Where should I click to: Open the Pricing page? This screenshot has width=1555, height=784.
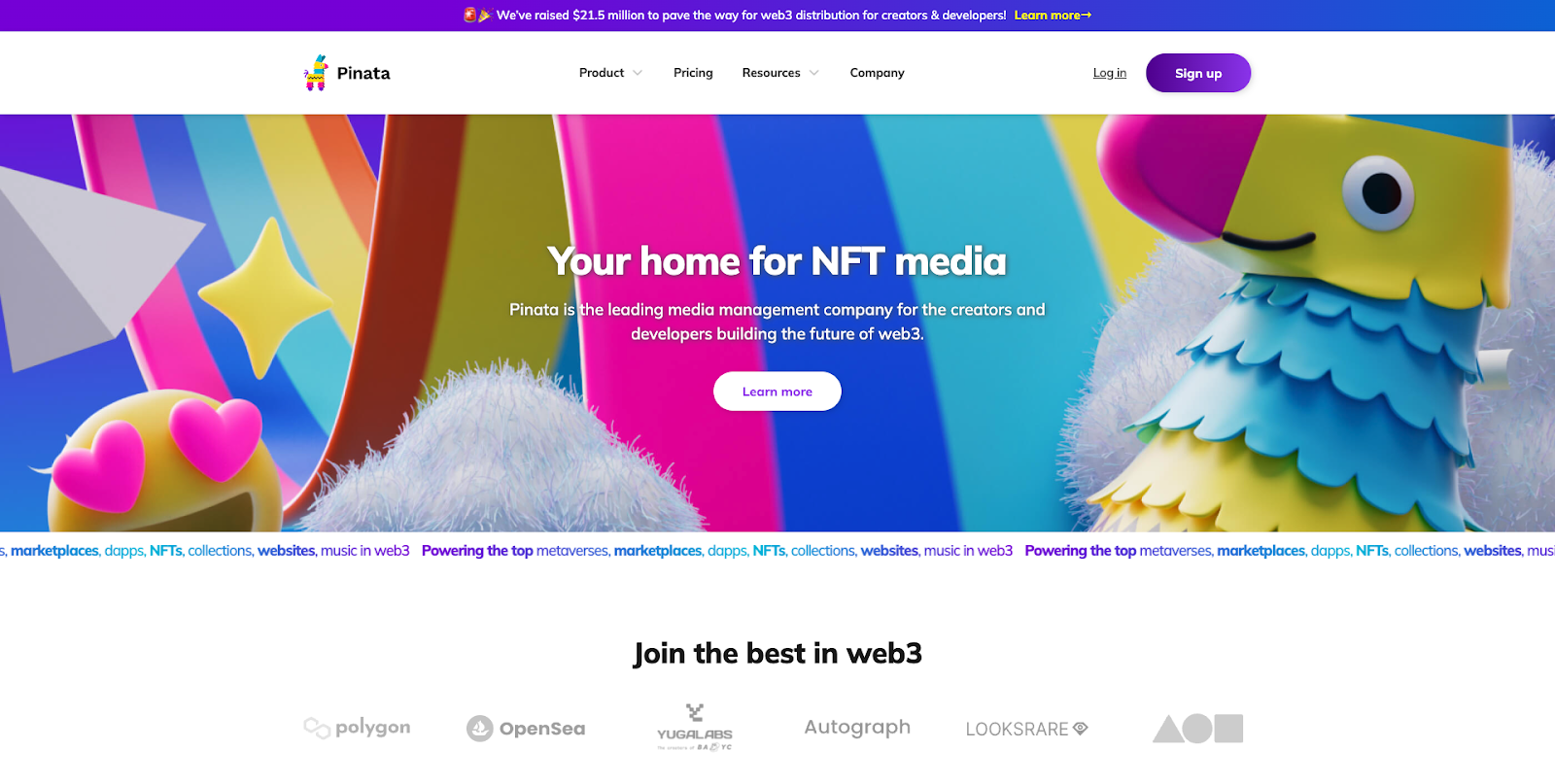click(x=693, y=73)
